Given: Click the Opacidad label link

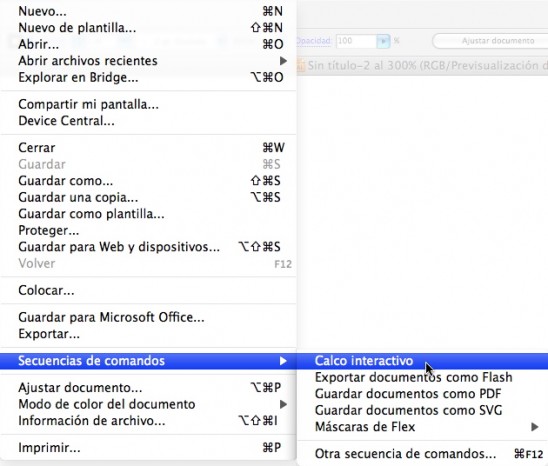Looking at the screenshot, I should (314, 41).
